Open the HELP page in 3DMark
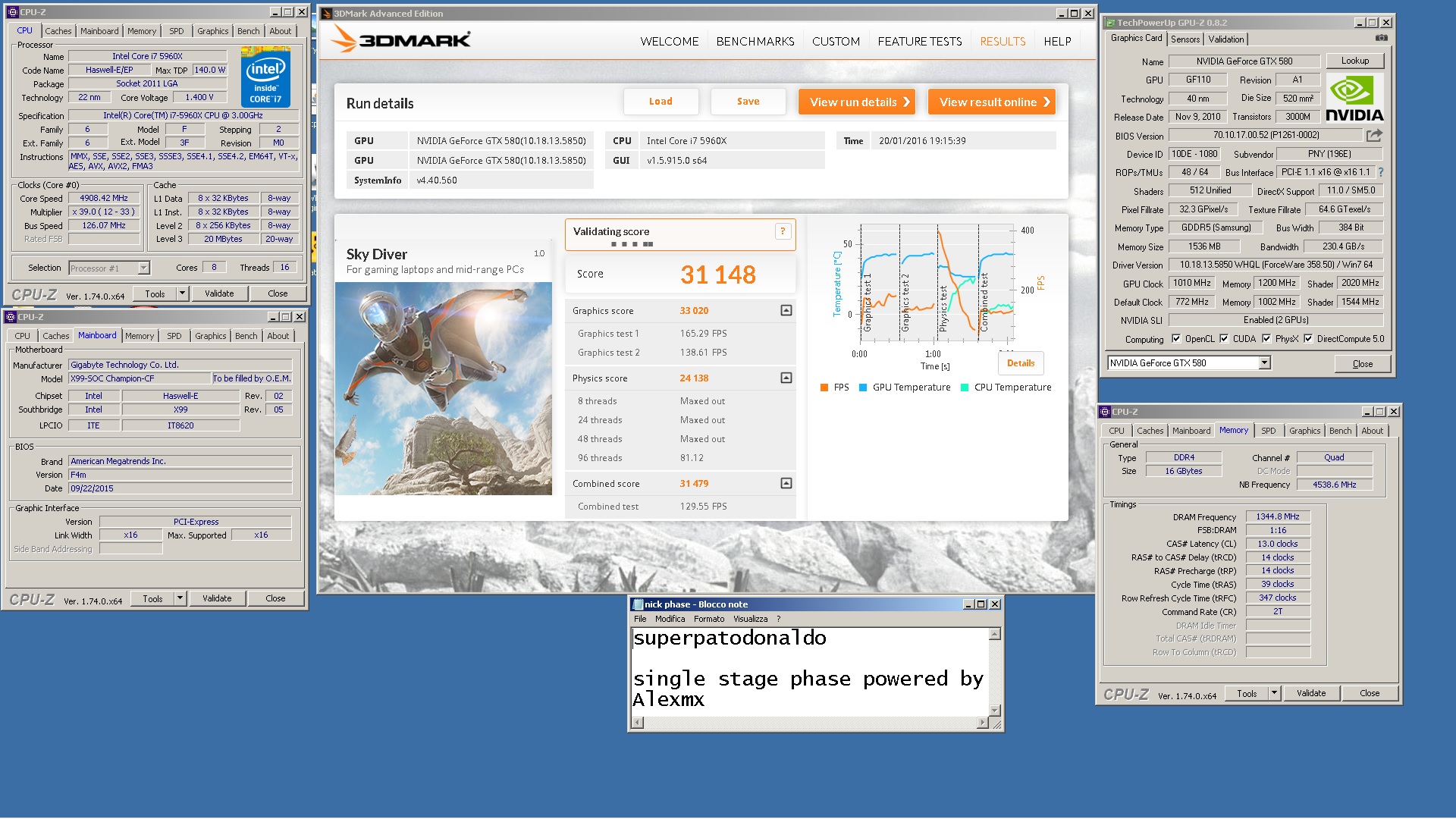Screen dimensions: 1456x819 [1057, 42]
